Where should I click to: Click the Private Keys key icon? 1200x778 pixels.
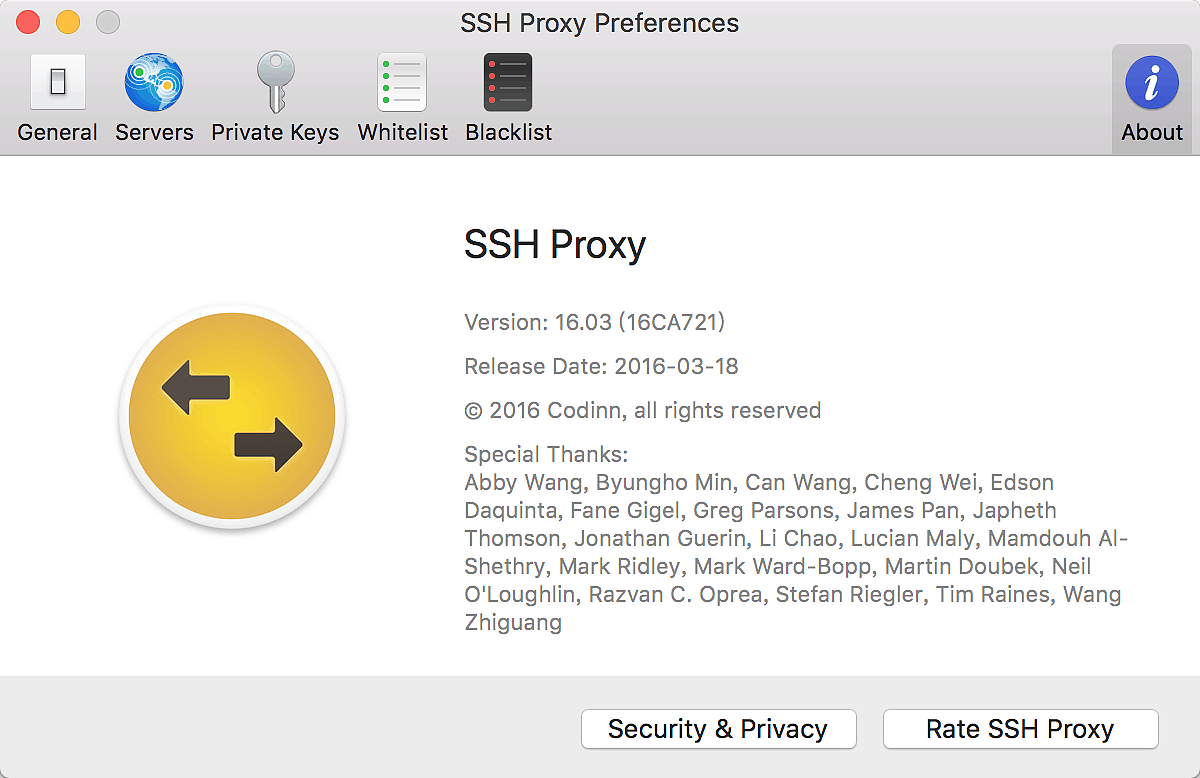(x=274, y=82)
